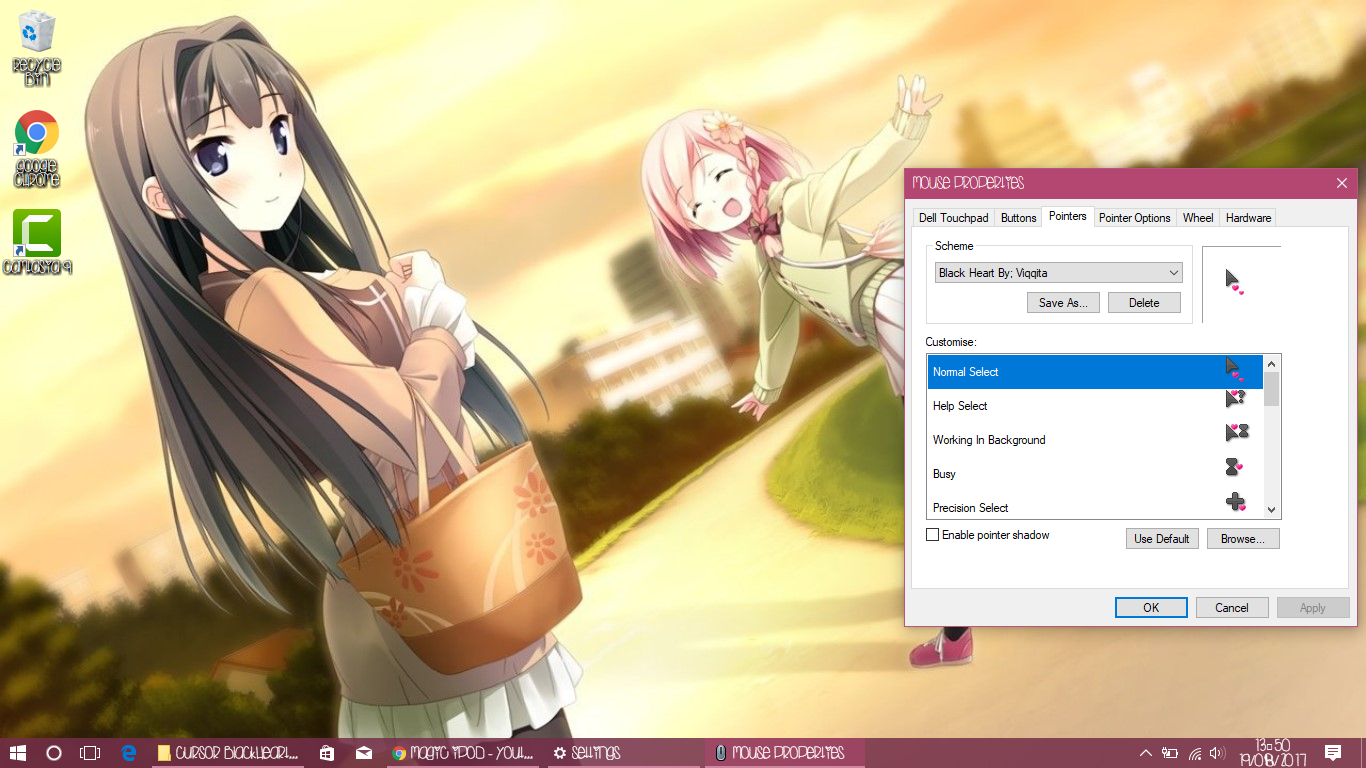Click the Apply button
Viewport: 1366px width, 768px height.
pos(1312,608)
